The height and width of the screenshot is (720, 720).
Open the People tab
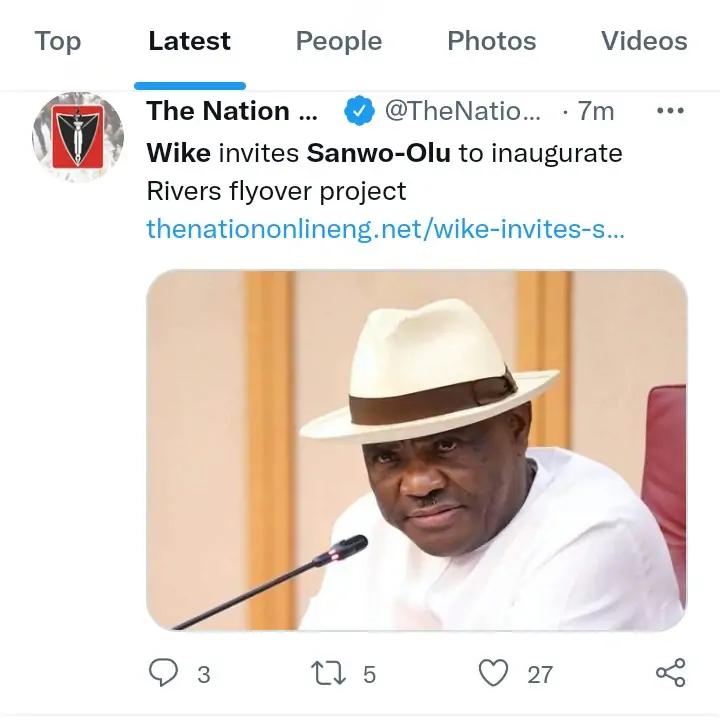tap(339, 41)
